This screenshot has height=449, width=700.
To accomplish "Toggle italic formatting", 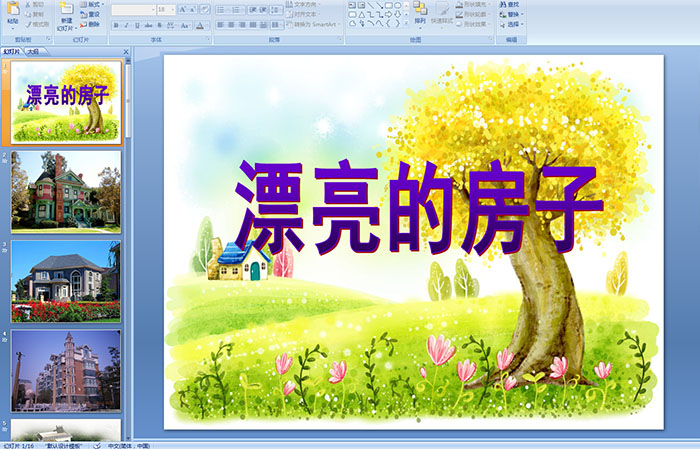I will point(127,24).
